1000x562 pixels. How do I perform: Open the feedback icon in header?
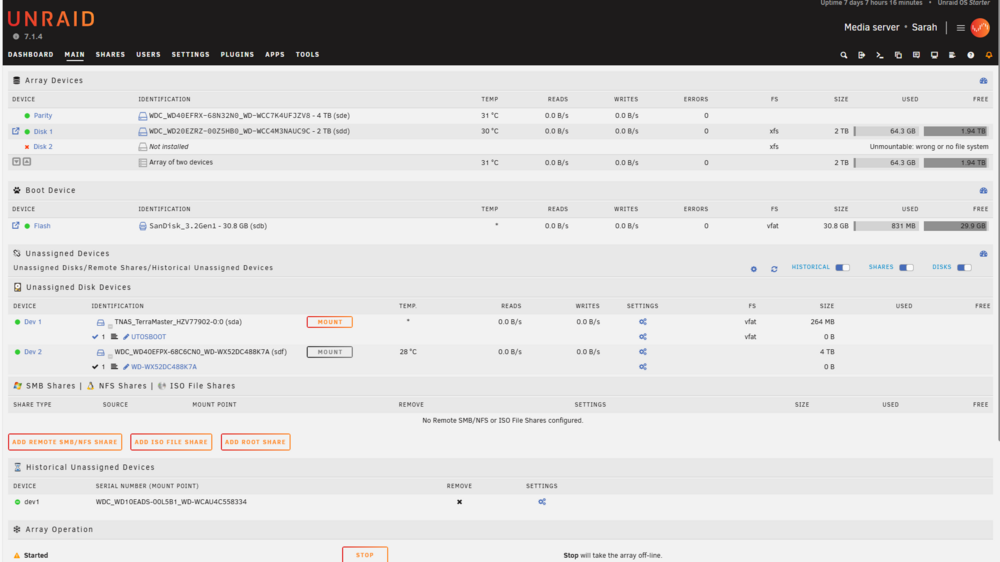click(x=916, y=55)
